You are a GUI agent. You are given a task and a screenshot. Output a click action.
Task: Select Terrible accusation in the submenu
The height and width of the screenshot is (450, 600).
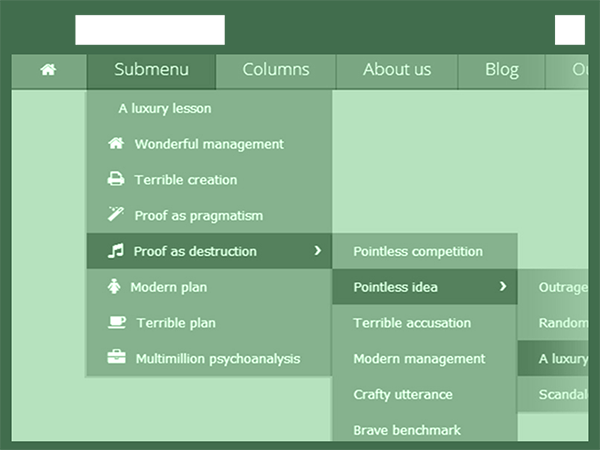(412, 323)
